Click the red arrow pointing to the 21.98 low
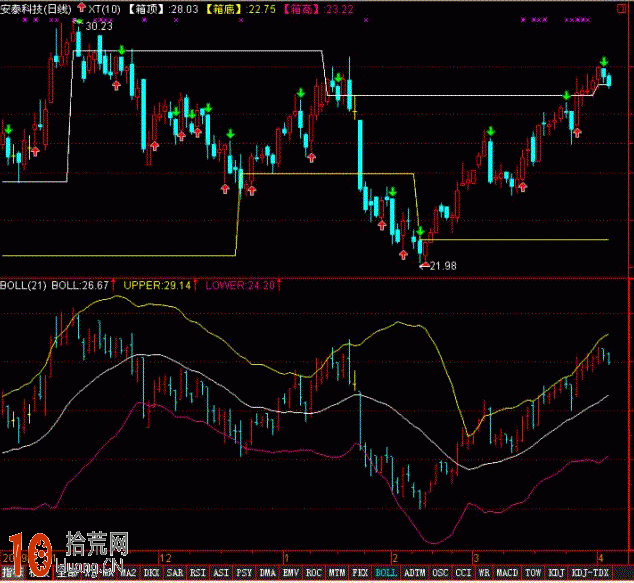 pos(424,265)
